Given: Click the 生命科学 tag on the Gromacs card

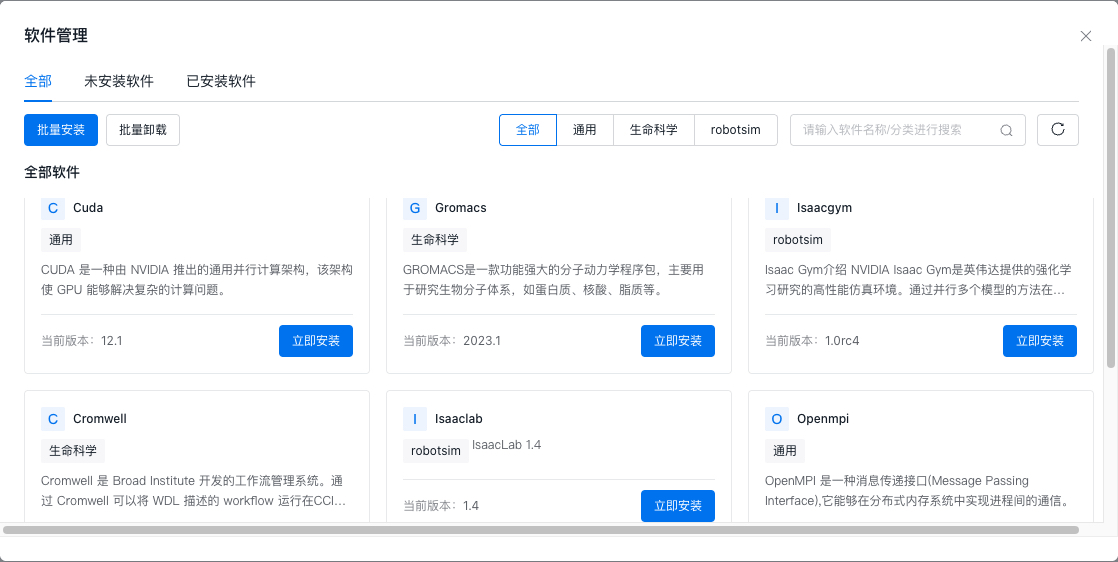Looking at the screenshot, I should (435, 240).
